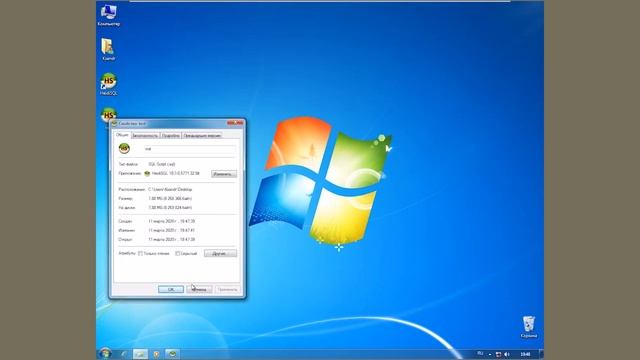Toggle the Скрытый checkbox
This screenshot has height=360, width=640.
pyautogui.click(x=178, y=253)
